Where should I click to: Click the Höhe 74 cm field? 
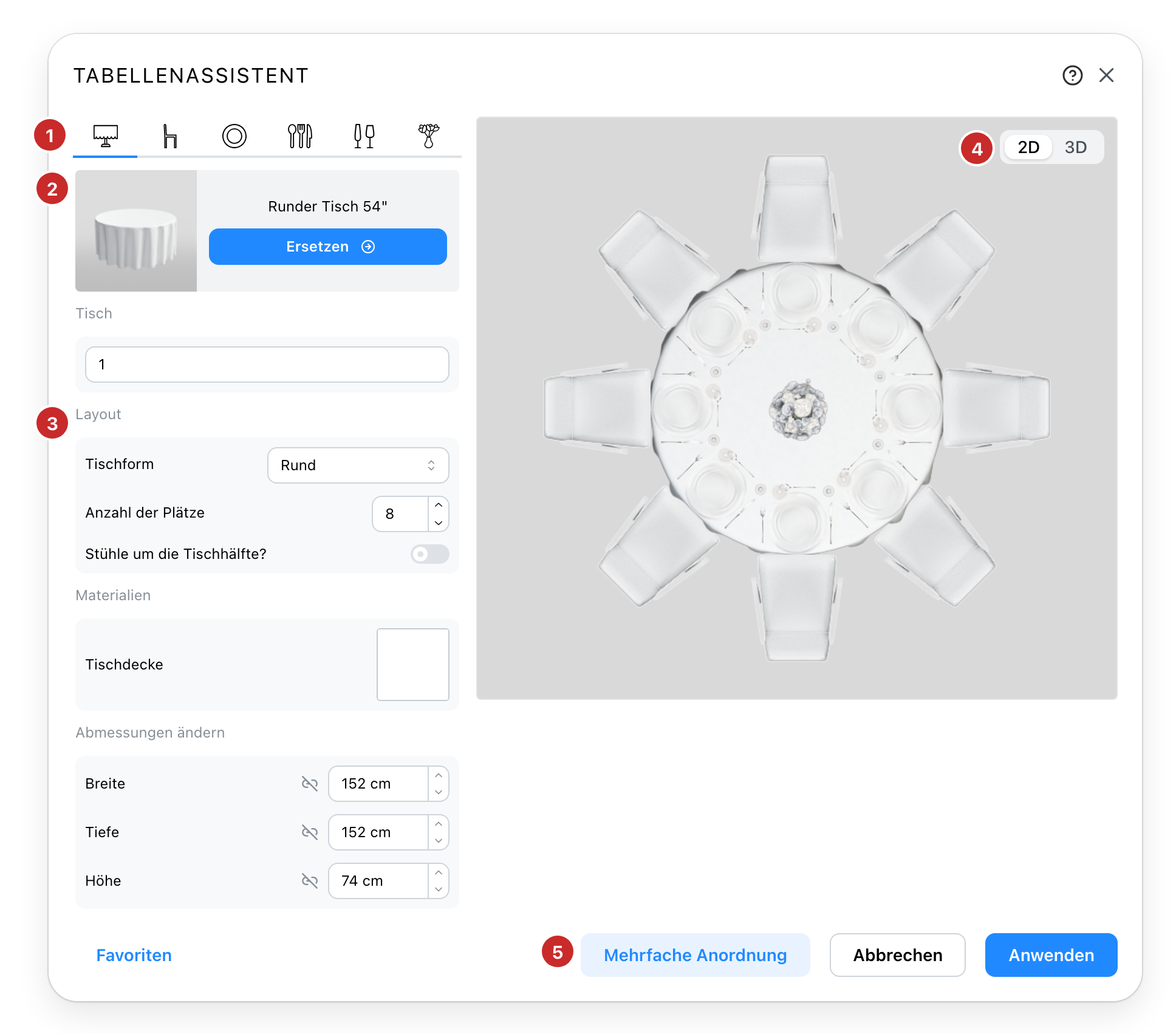[x=378, y=881]
